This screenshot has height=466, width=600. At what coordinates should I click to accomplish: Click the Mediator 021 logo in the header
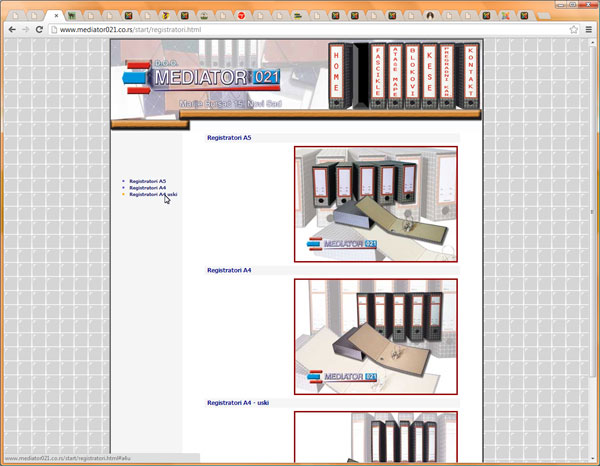202,78
